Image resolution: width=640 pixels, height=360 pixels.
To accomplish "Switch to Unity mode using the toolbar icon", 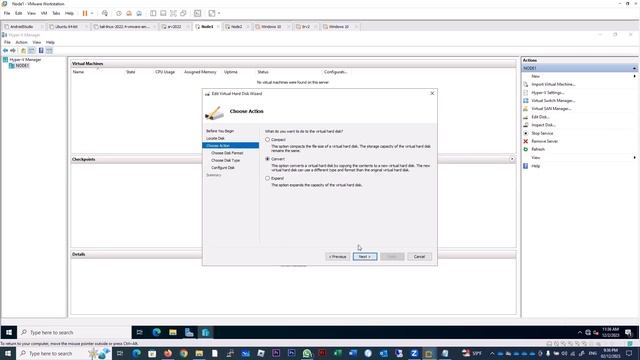I will tap(183, 13).
